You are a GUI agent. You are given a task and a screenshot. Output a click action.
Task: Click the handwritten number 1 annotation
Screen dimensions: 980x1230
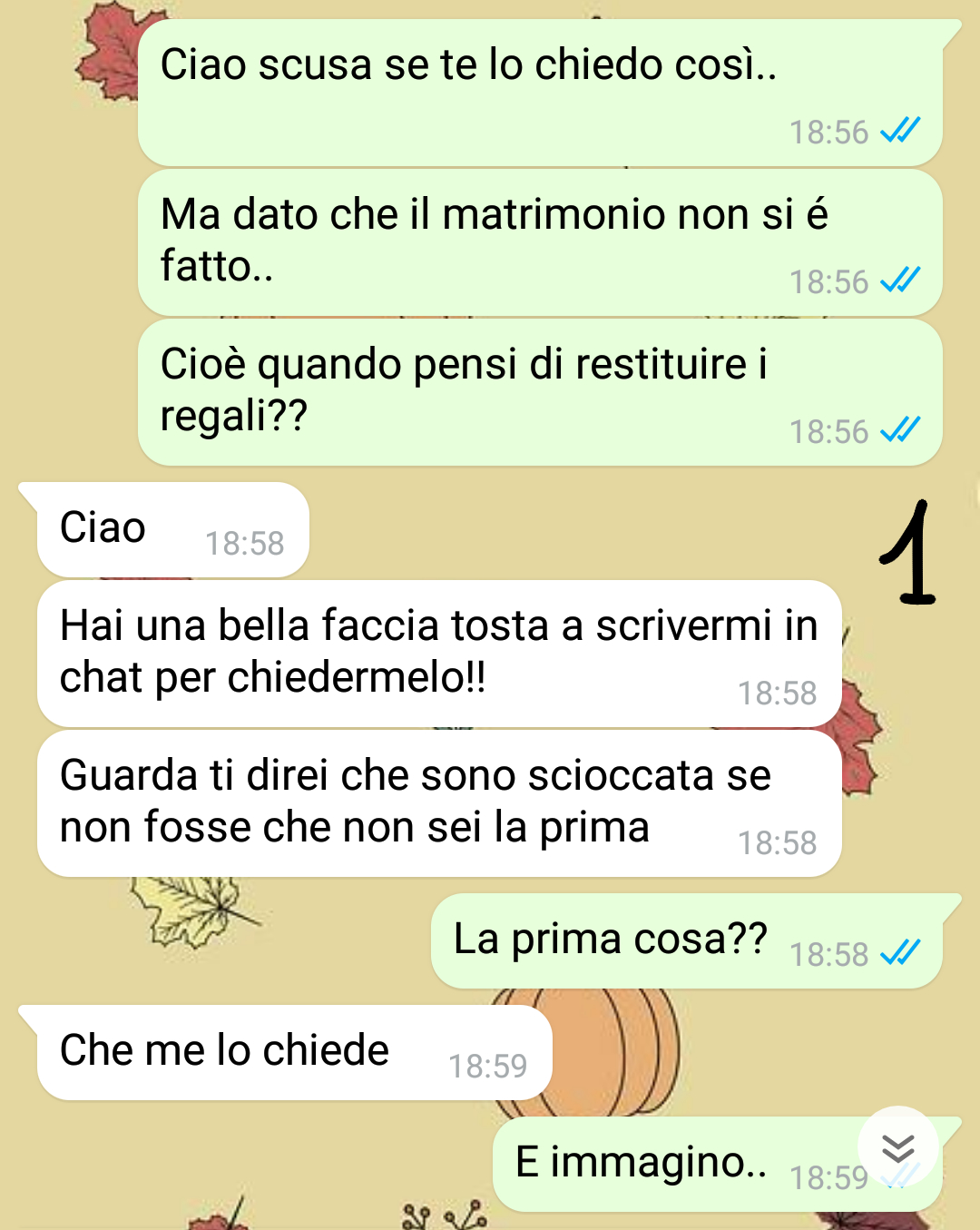[x=907, y=552]
